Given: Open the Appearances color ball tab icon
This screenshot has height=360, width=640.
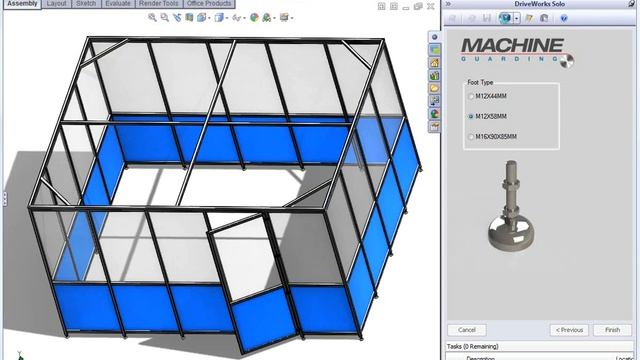Looking at the screenshot, I should point(434,114).
